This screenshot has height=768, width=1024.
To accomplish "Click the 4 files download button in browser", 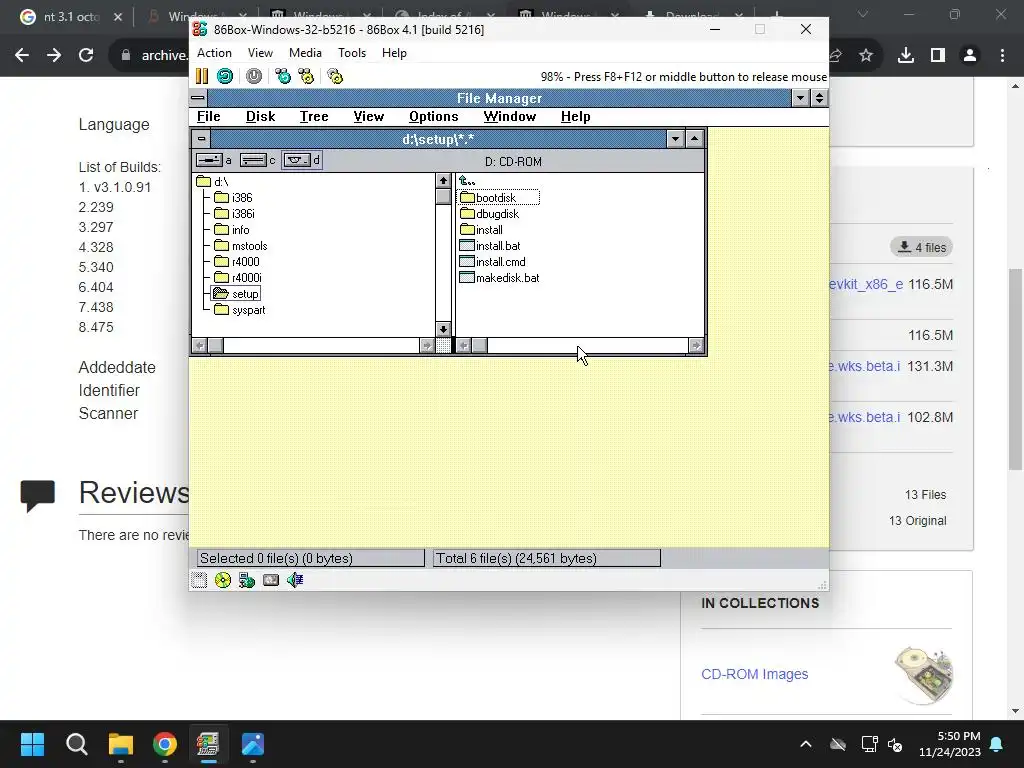I will 921,247.
